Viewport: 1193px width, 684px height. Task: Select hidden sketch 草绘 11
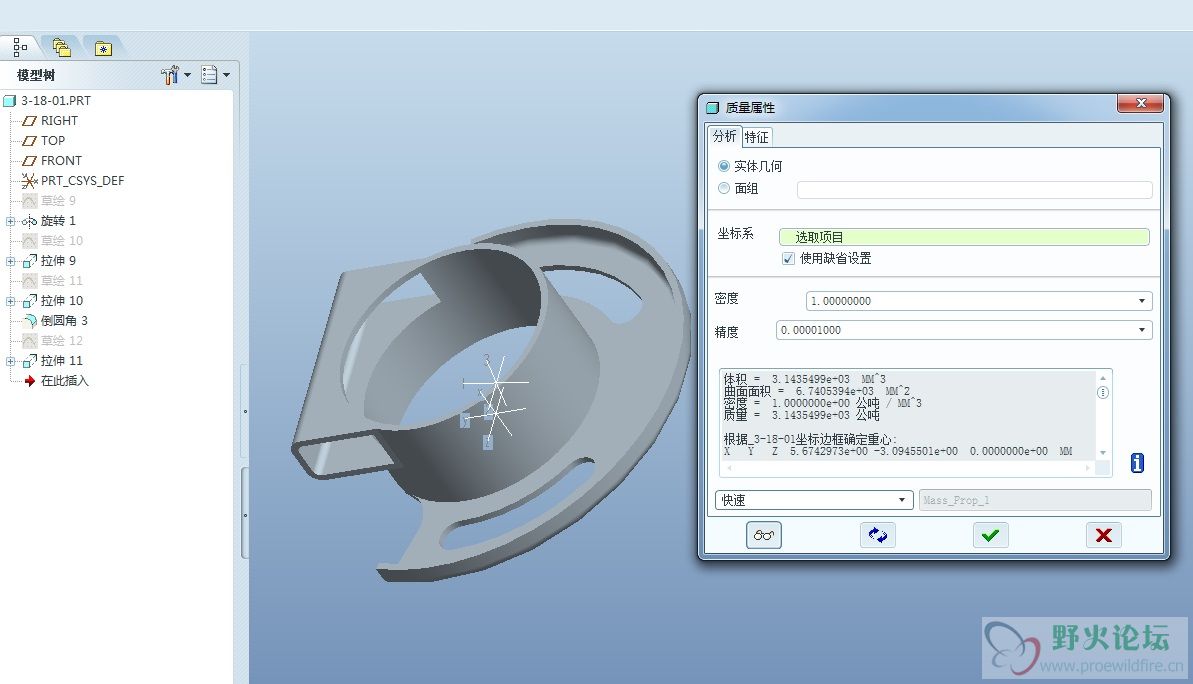[62, 281]
